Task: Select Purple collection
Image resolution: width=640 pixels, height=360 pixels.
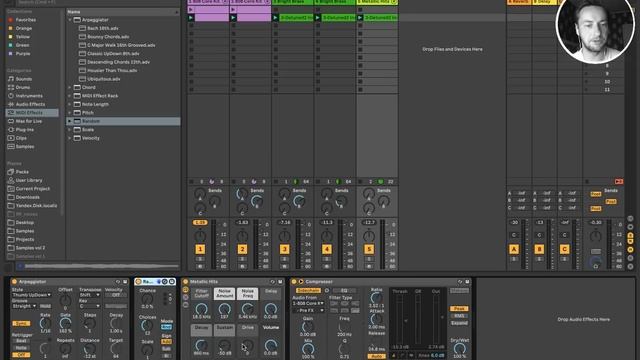Action: (x=23, y=53)
